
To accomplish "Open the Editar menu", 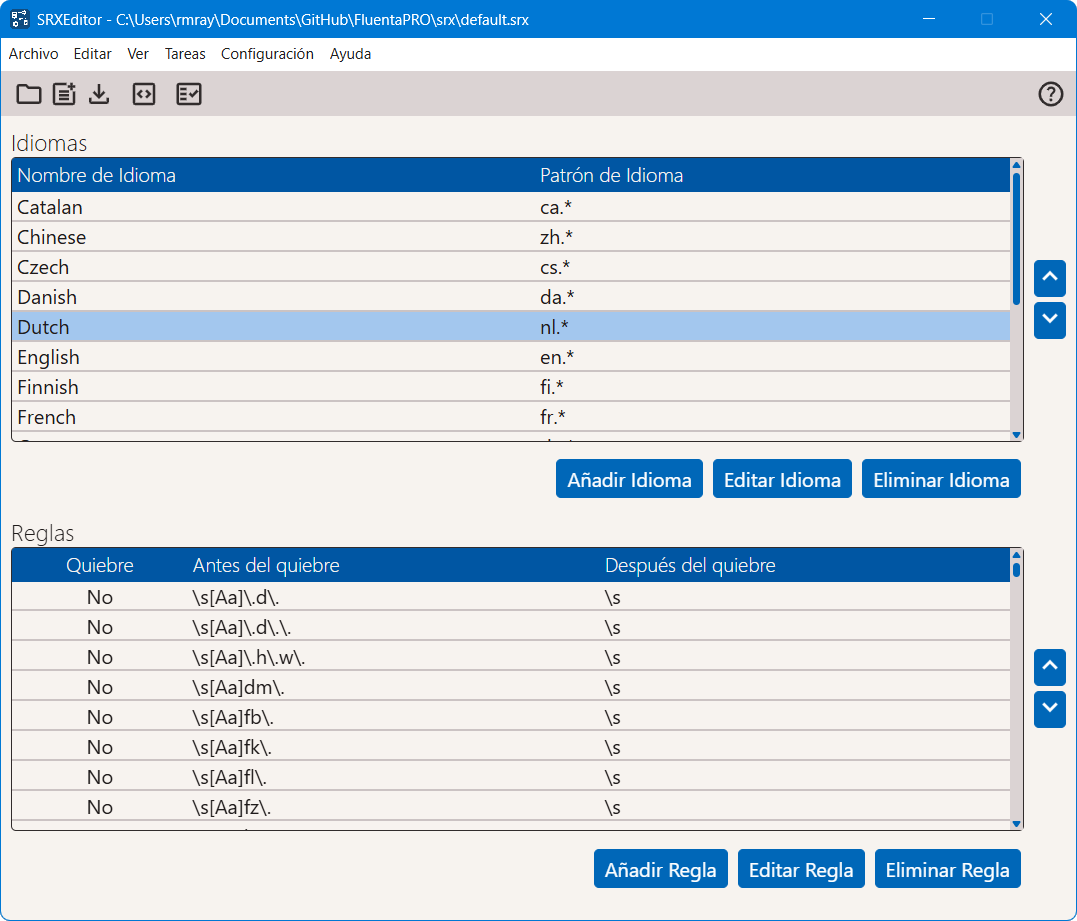I will point(93,54).
